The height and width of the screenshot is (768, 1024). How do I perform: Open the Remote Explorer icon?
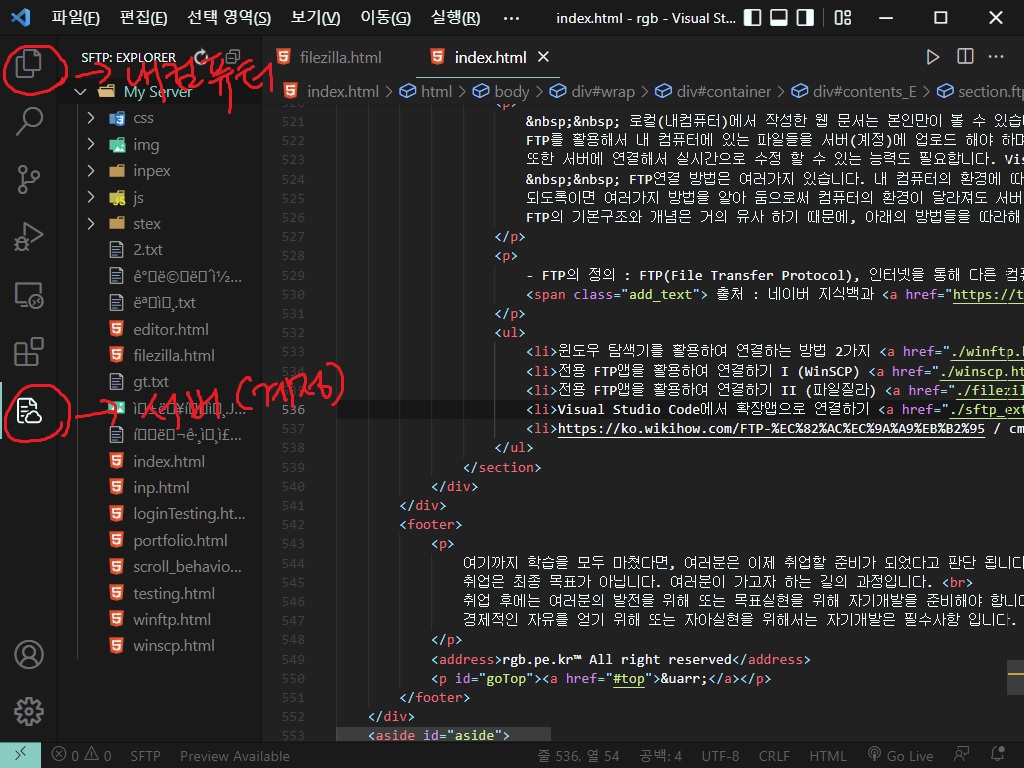coord(29,296)
